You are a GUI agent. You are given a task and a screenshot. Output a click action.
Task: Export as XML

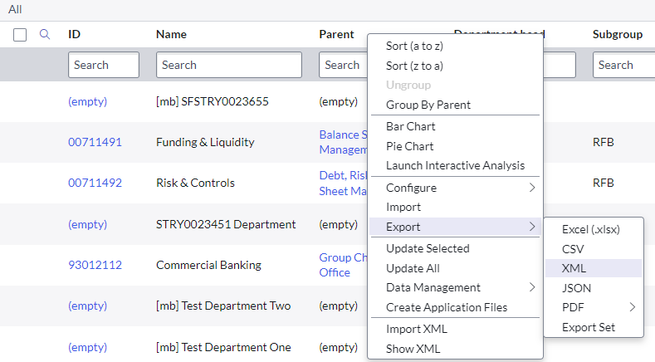[574, 268]
